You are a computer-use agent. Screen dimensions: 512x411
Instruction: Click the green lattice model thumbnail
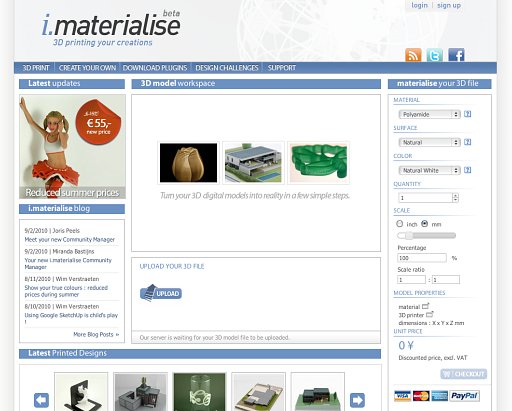tap(318, 163)
